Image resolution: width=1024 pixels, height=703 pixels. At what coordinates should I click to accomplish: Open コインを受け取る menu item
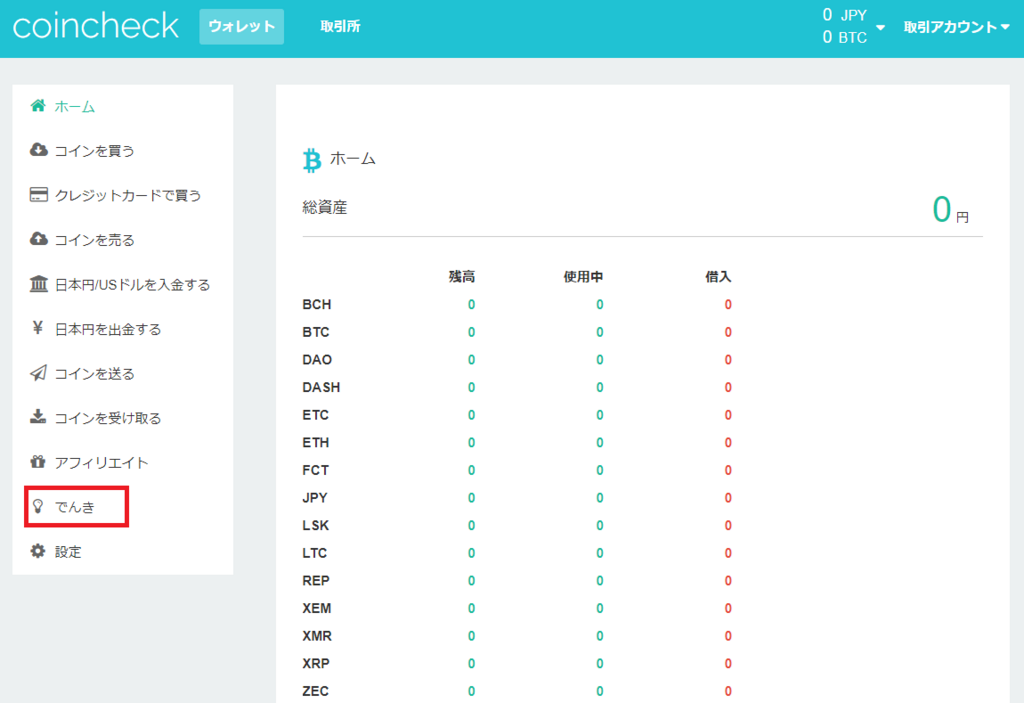coord(107,418)
